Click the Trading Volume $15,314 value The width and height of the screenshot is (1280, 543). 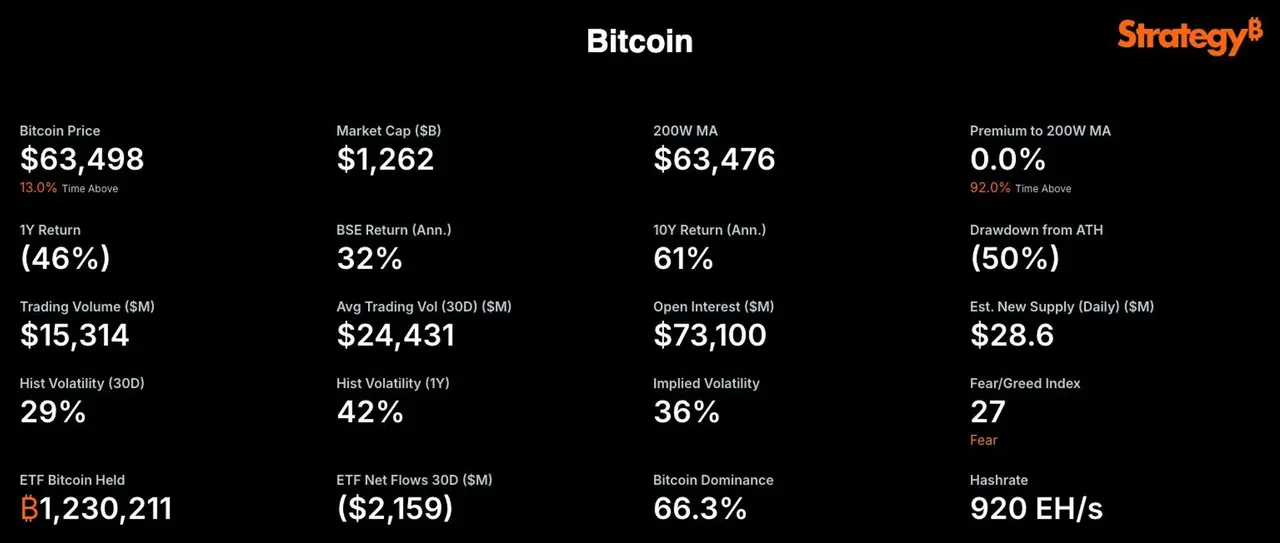[x=75, y=335]
